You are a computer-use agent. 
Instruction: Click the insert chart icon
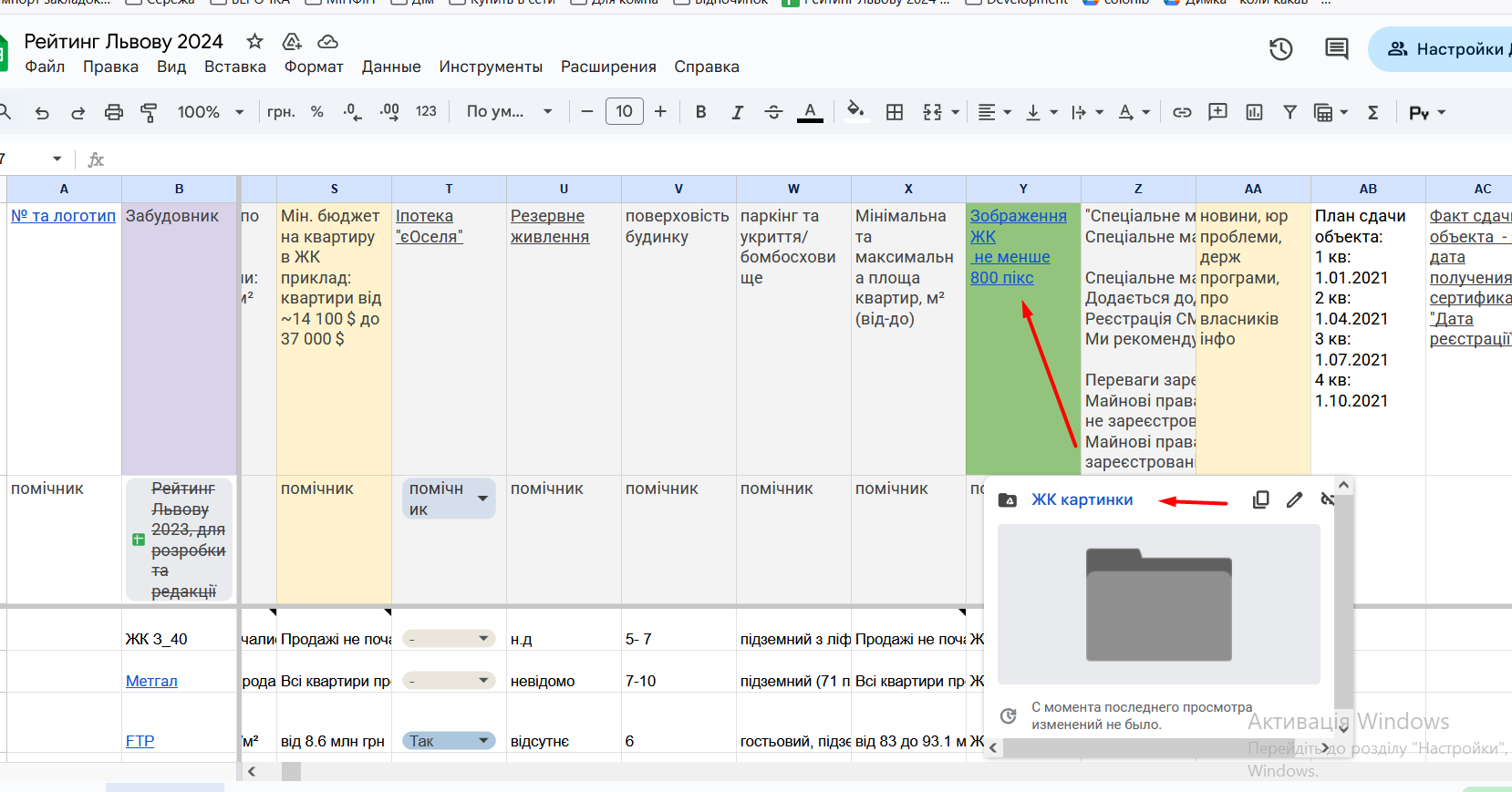(1255, 112)
